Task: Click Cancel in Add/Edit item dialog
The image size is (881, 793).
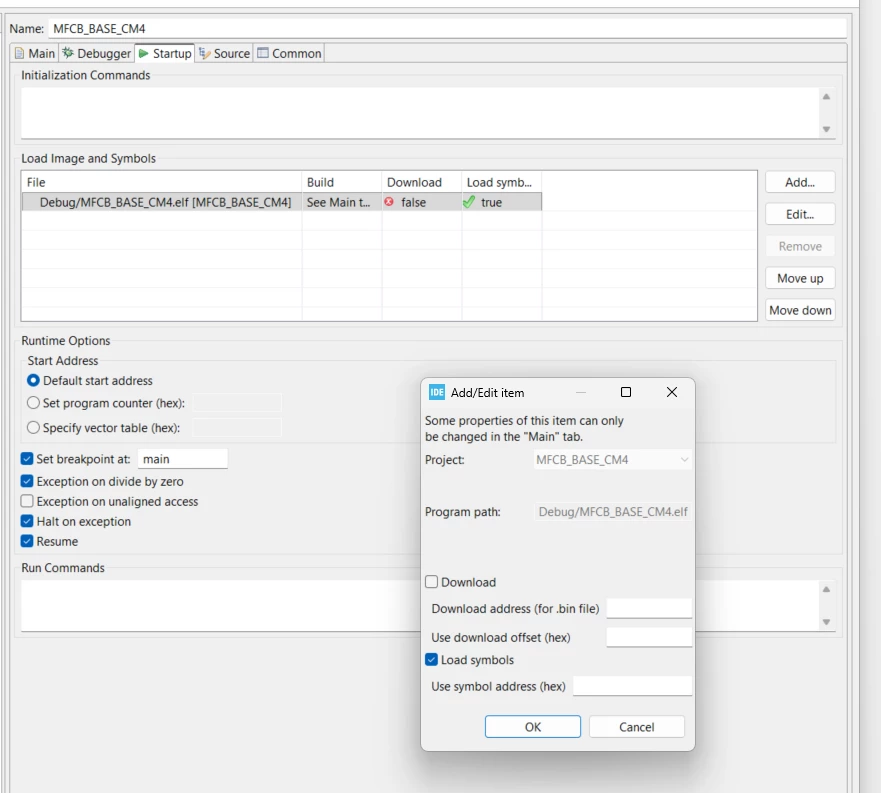Action: (637, 727)
